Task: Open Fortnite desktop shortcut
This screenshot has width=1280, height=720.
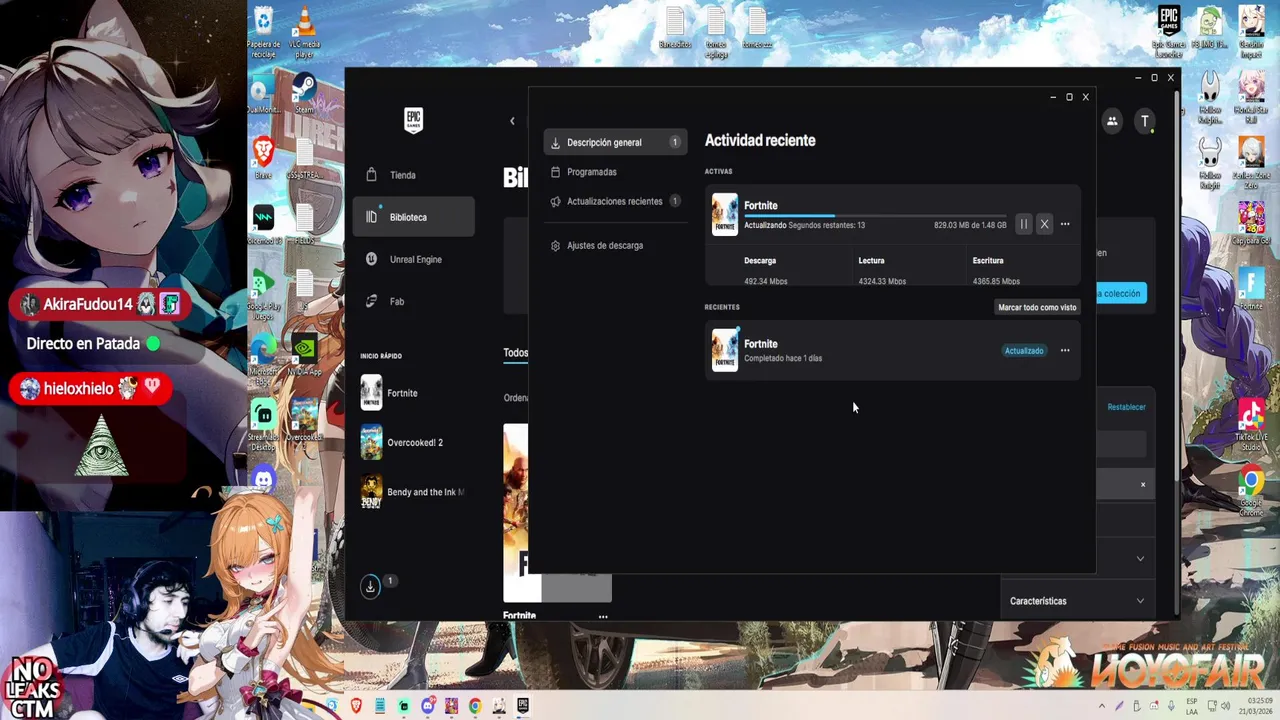Action: point(1251,290)
